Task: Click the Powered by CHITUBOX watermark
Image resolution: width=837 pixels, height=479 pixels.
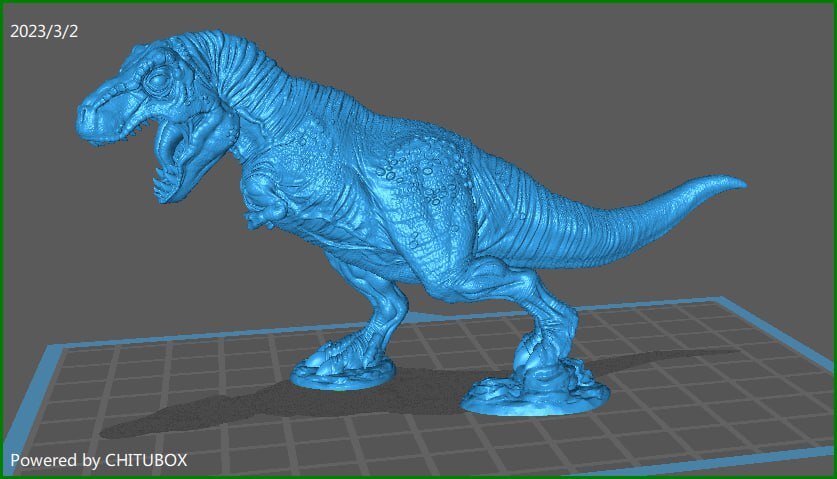Action: tap(99, 460)
